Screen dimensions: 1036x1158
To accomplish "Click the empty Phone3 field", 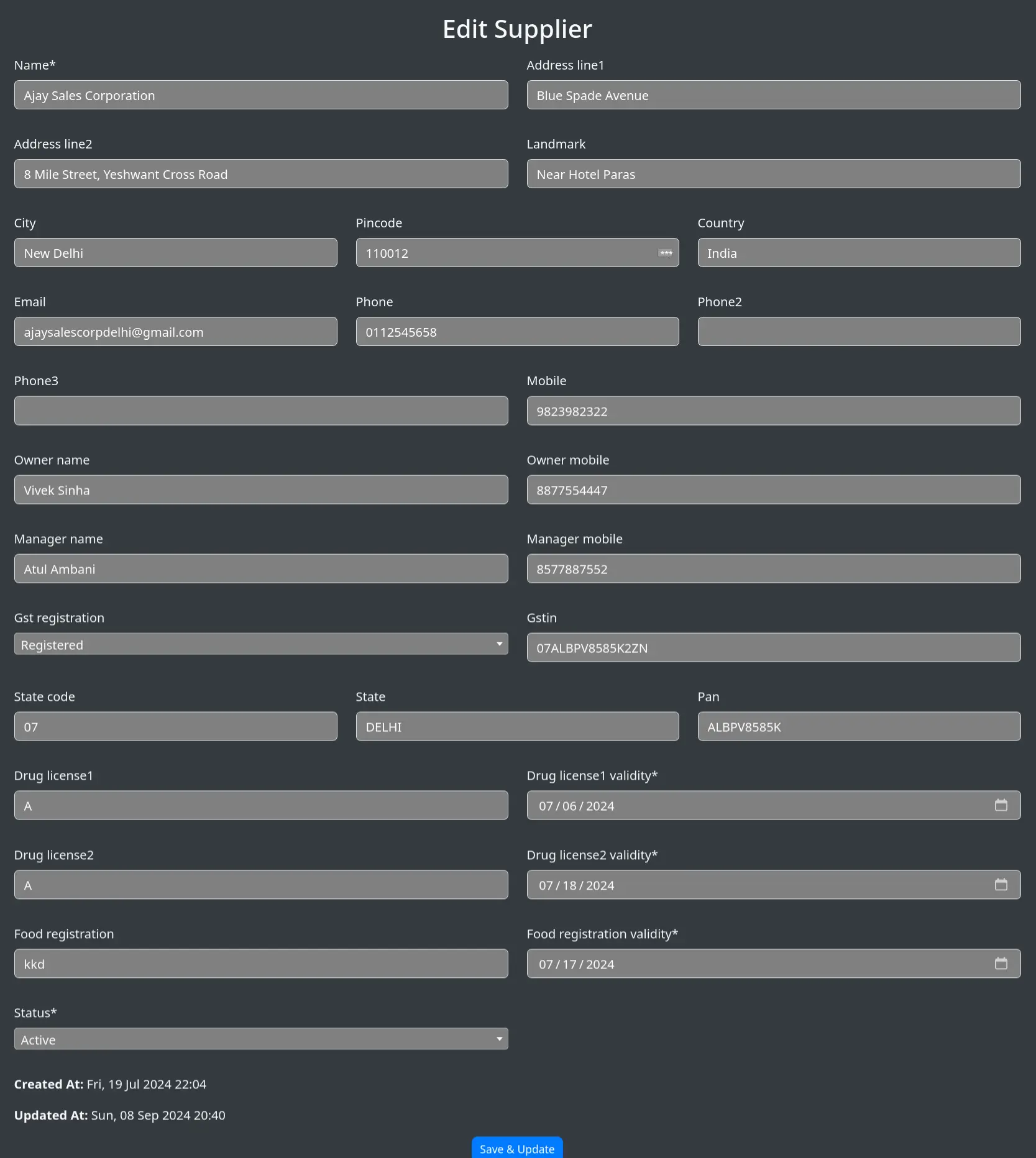I will pyautogui.click(x=261, y=411).
